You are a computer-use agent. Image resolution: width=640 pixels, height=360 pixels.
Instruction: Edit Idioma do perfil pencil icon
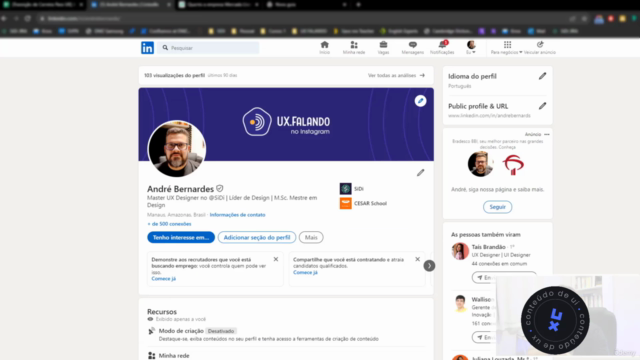click(542, 76)
